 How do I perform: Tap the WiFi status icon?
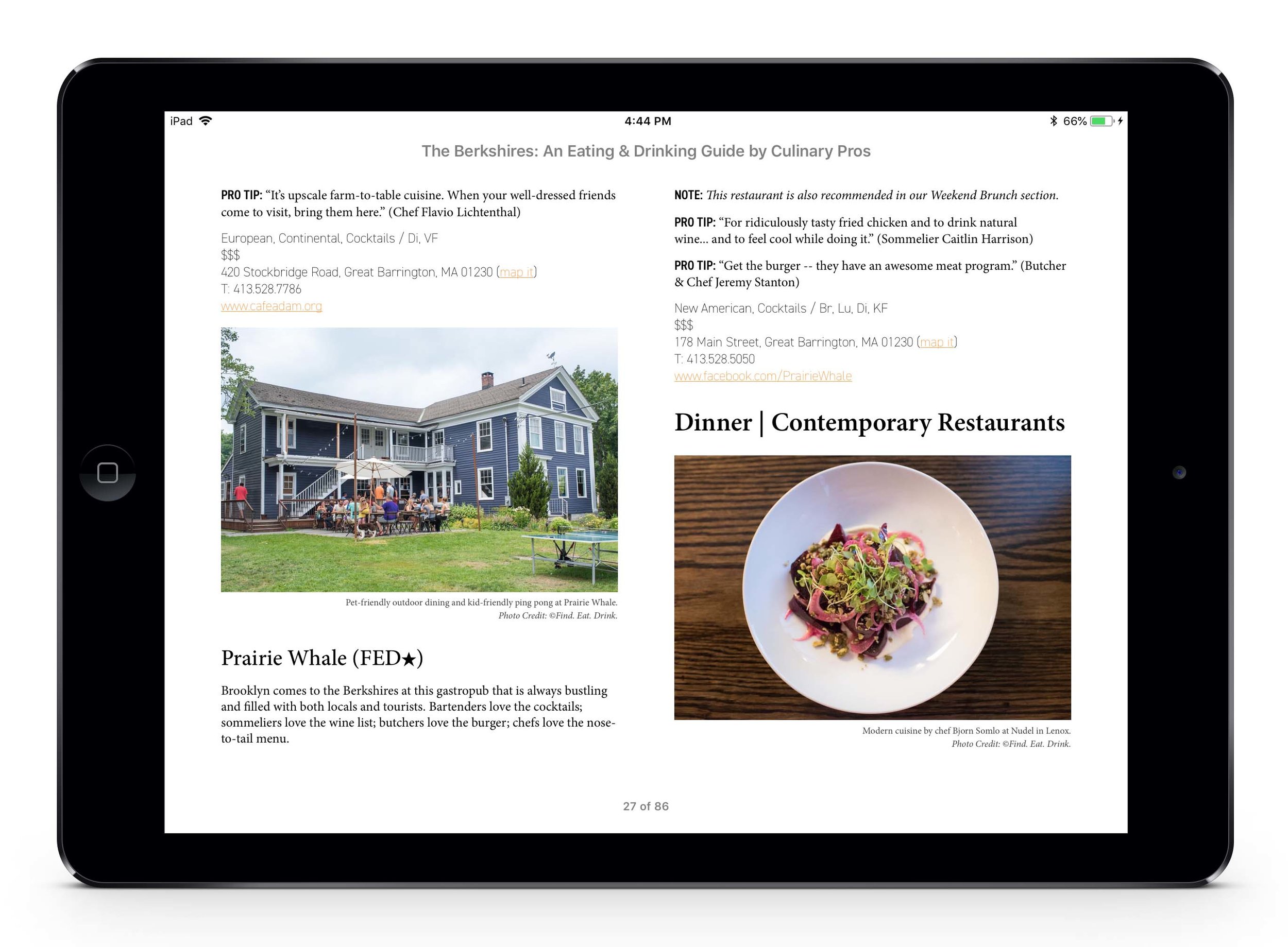[x=210, y=120]
